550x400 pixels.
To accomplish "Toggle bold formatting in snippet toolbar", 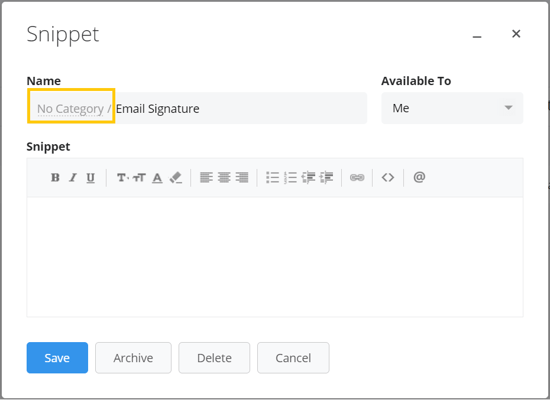I will click(x=55, y=178).
